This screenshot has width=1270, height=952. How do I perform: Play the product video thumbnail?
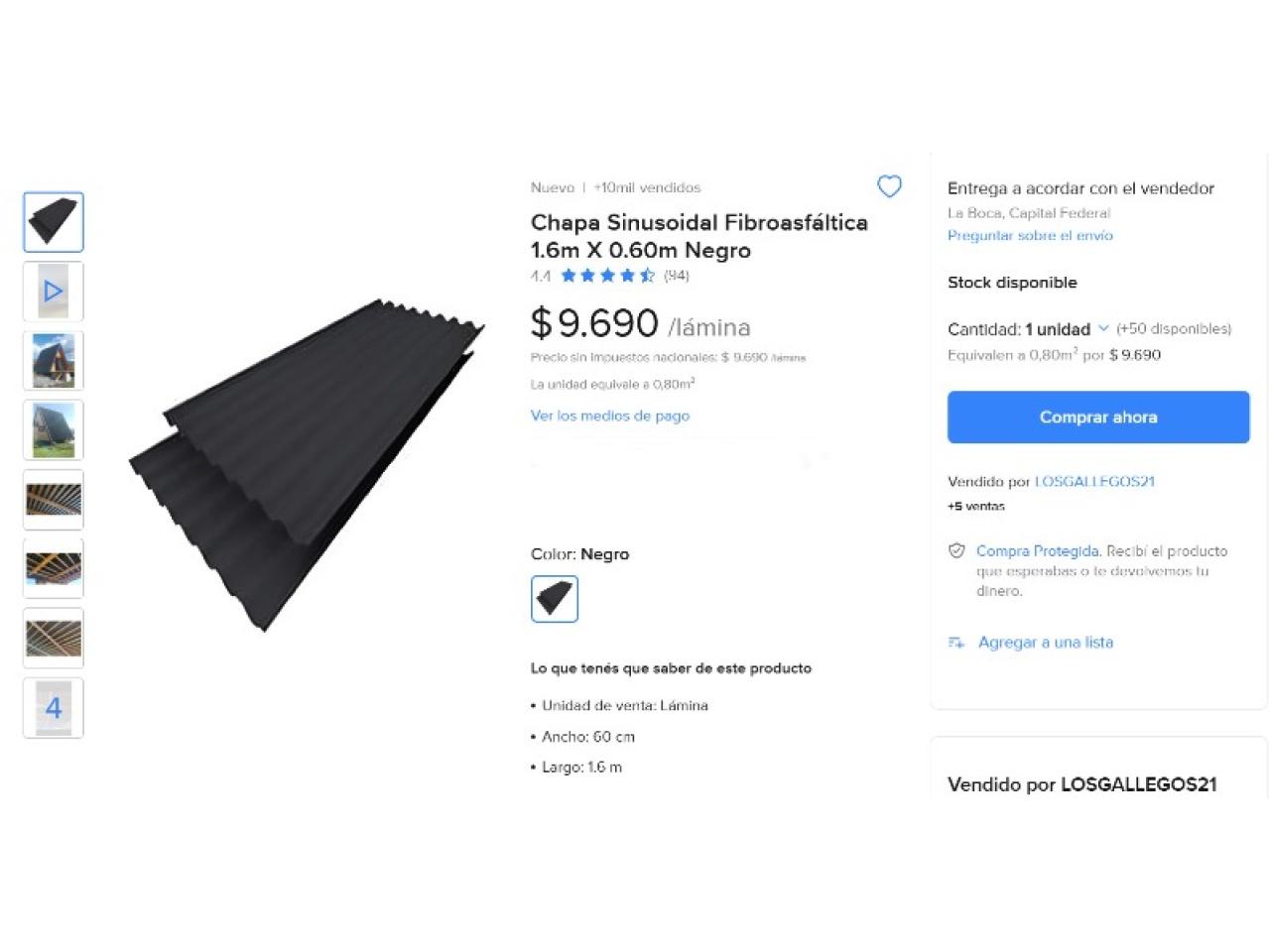point(54,292)
